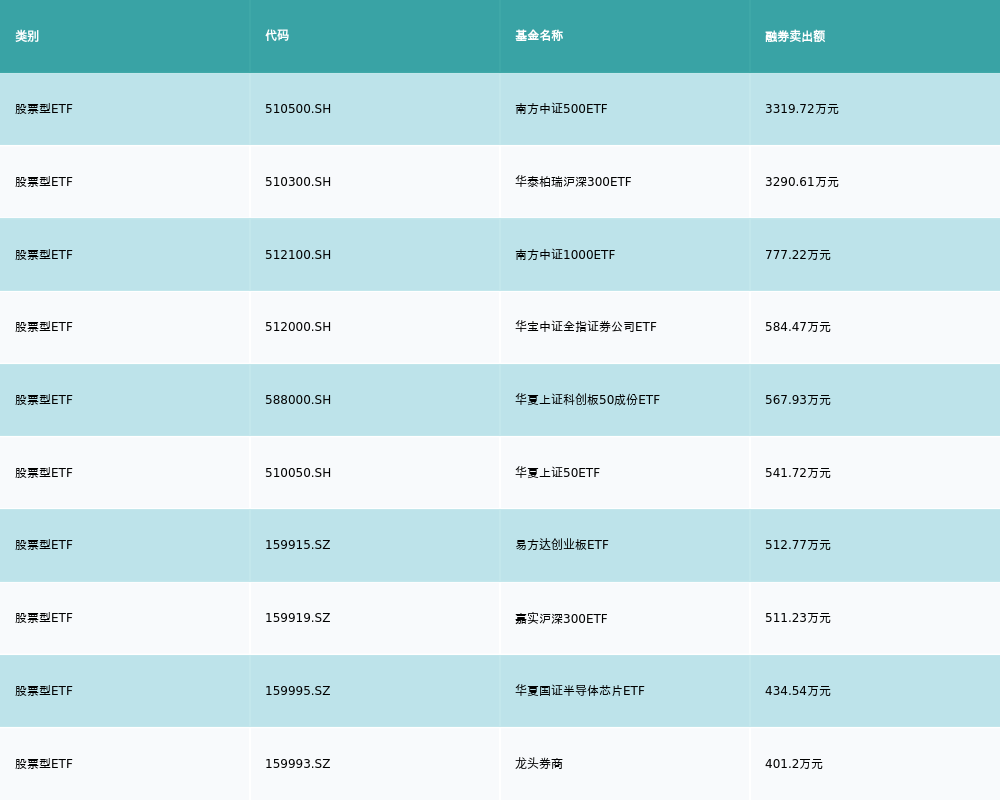Select fund name 龙头券商
The image size is (1000, 800).
(539, 764)
